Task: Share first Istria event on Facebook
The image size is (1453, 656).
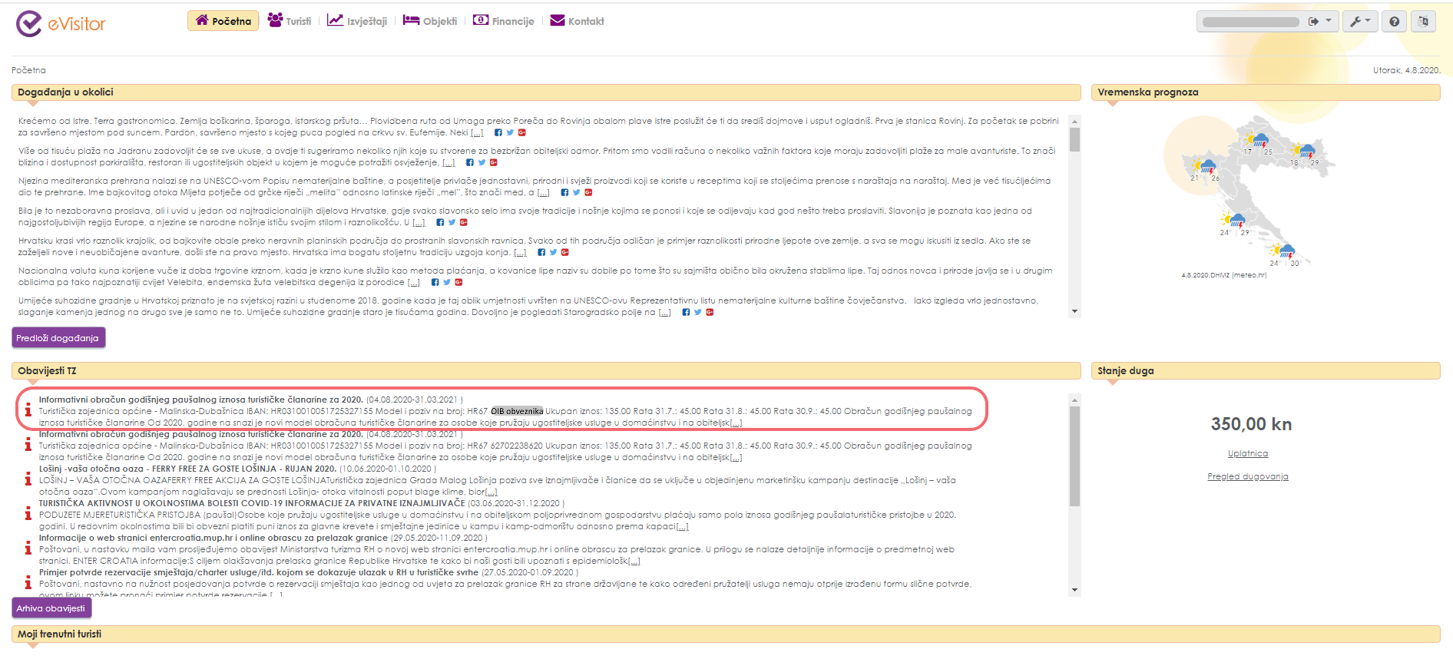Action: (497, 133)
